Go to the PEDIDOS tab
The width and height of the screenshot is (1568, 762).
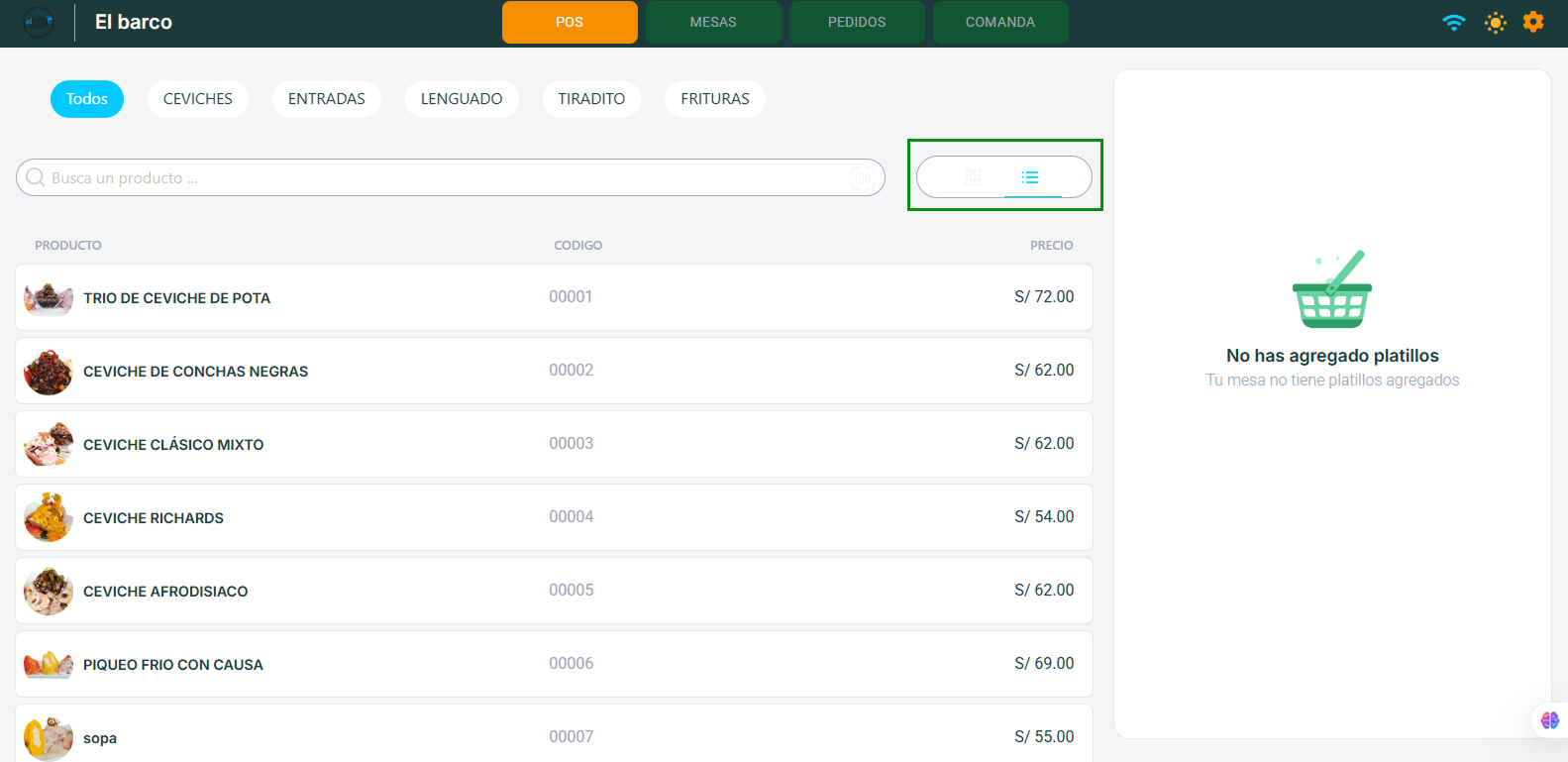(x=857, y=22)
